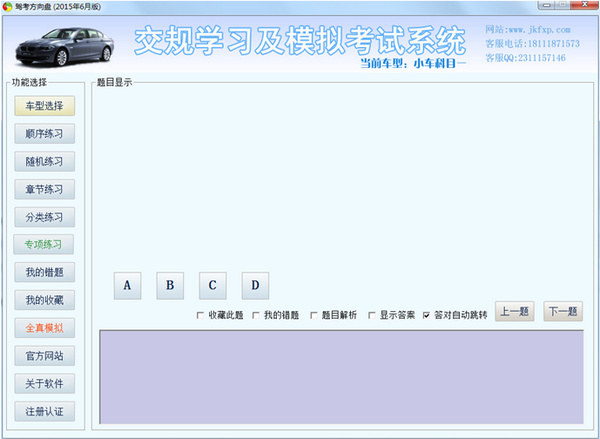Close the application window

coord(584,5)
